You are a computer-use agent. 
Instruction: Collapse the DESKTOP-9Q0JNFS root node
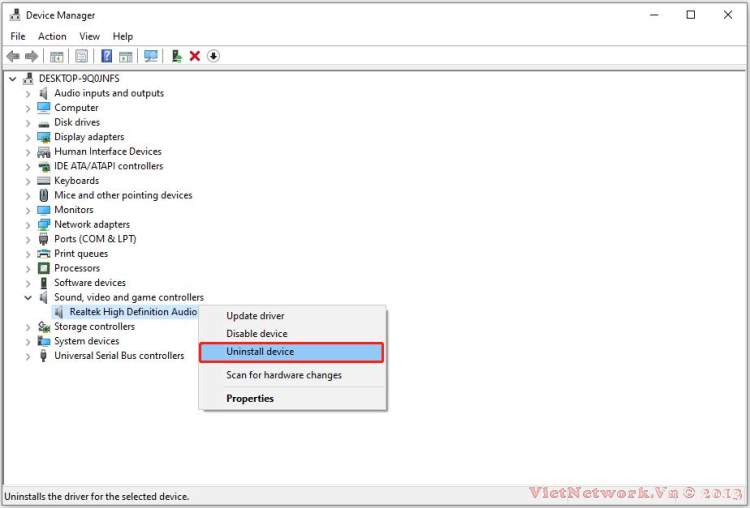click(12, 78)
